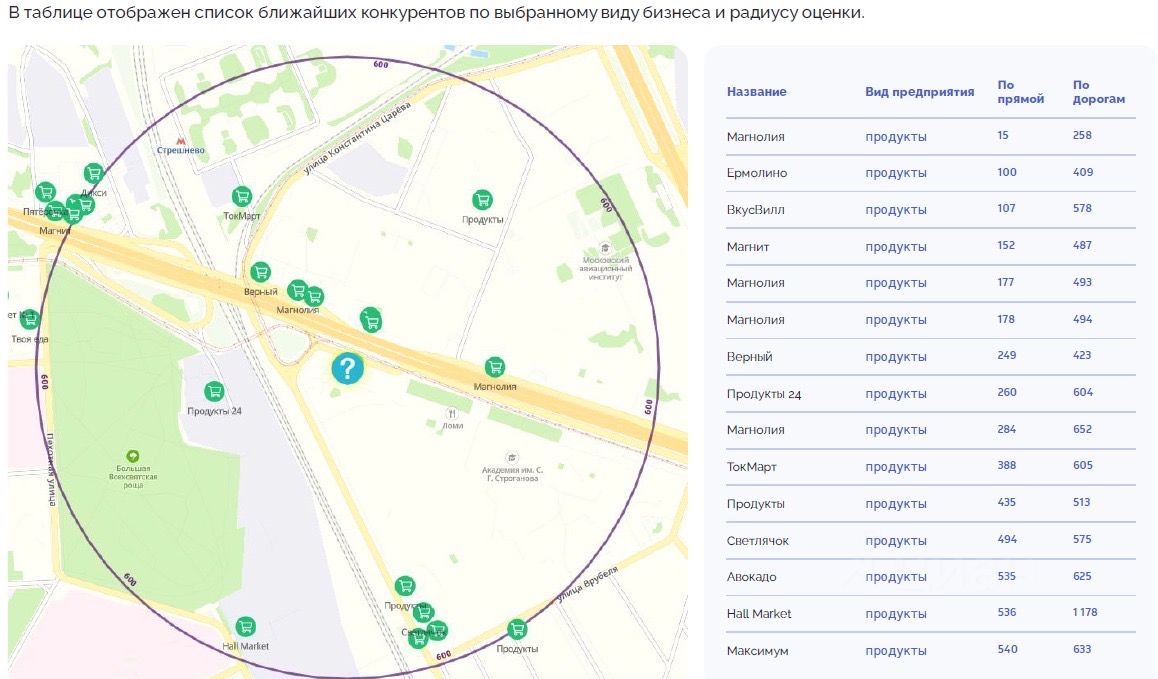The height and width of the screenshot is (679, 1158).
Task: Click the Верный store cart marker
Action: tap(260, 272)
